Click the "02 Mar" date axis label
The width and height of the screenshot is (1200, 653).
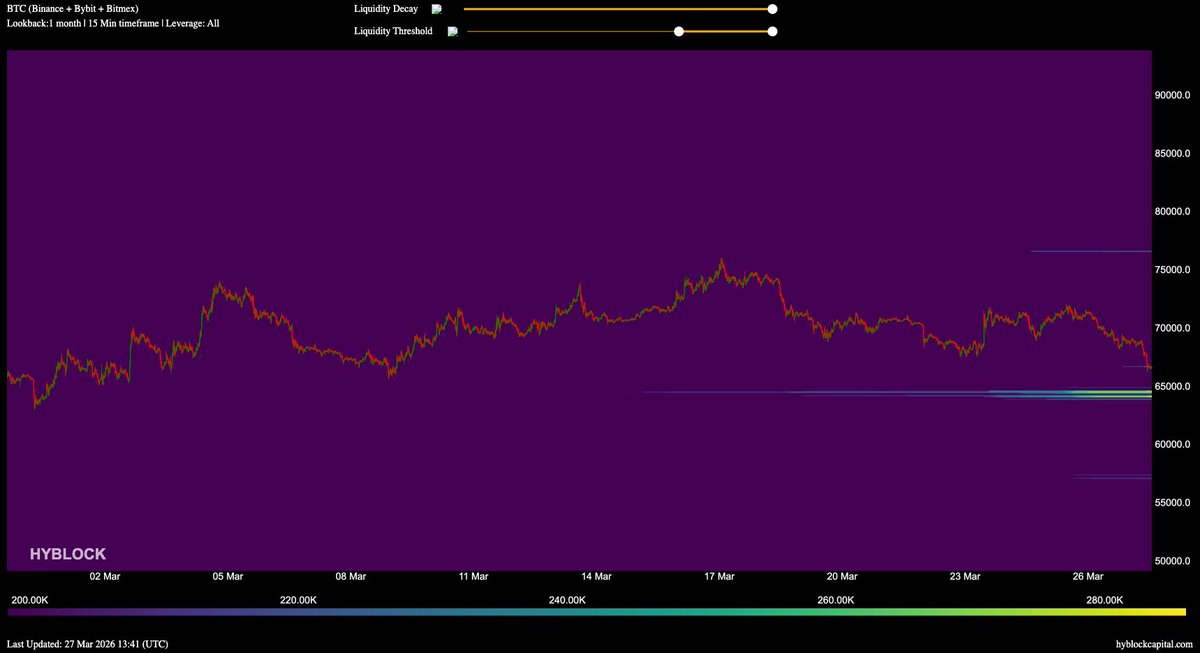click(105, 577)
